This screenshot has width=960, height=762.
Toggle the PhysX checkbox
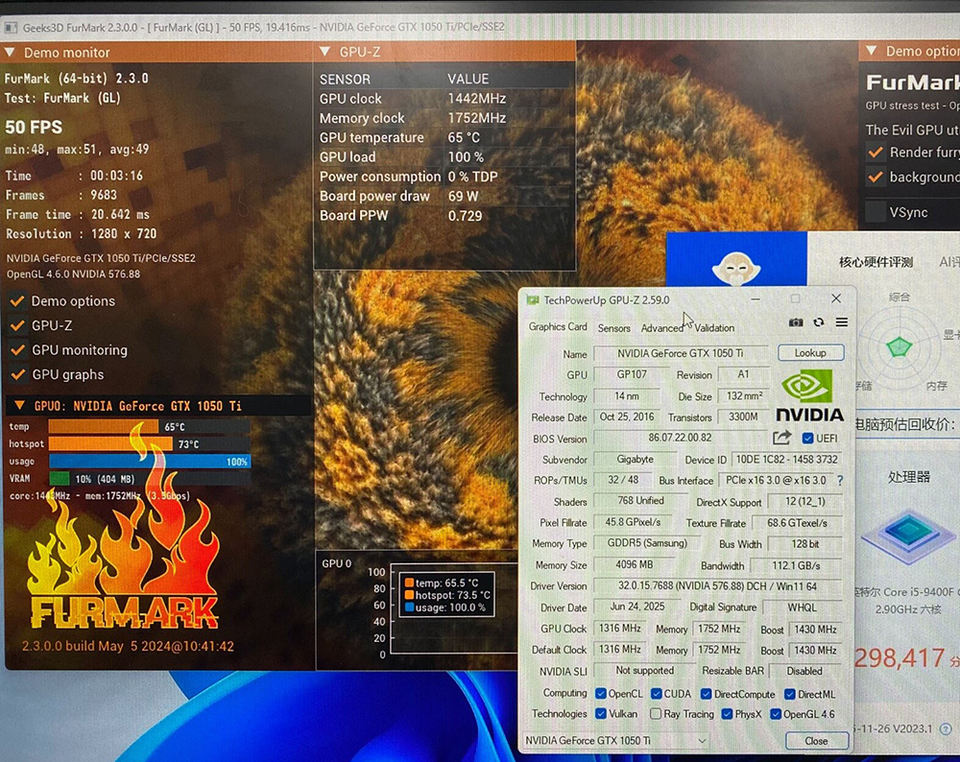point(727,714)
